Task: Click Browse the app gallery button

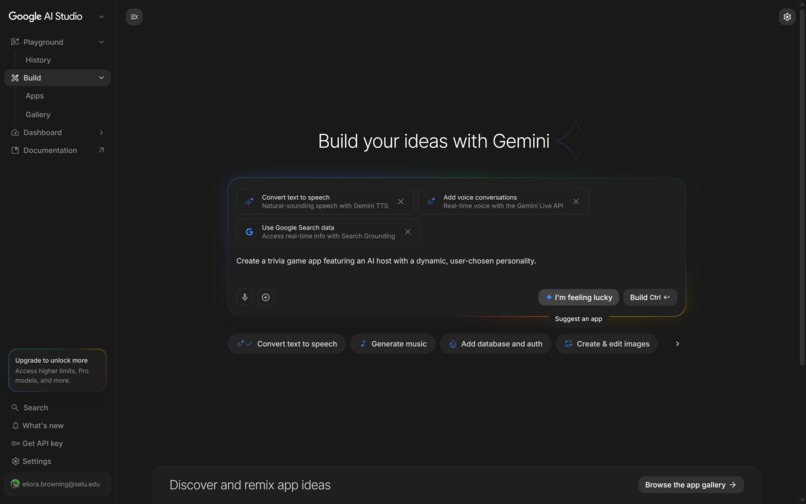Action: pos(691,484)
